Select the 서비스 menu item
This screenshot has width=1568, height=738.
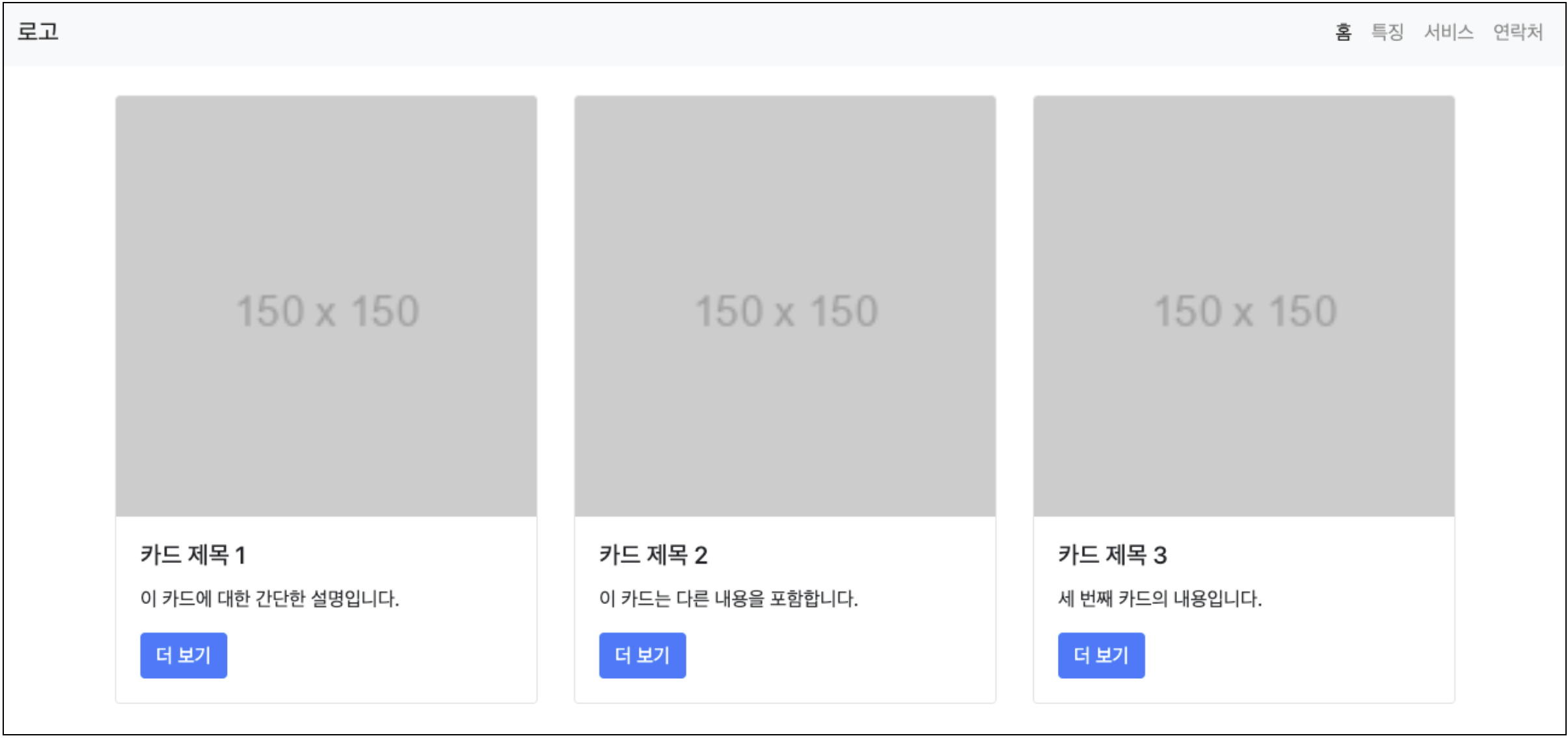tap(1448, 32)
